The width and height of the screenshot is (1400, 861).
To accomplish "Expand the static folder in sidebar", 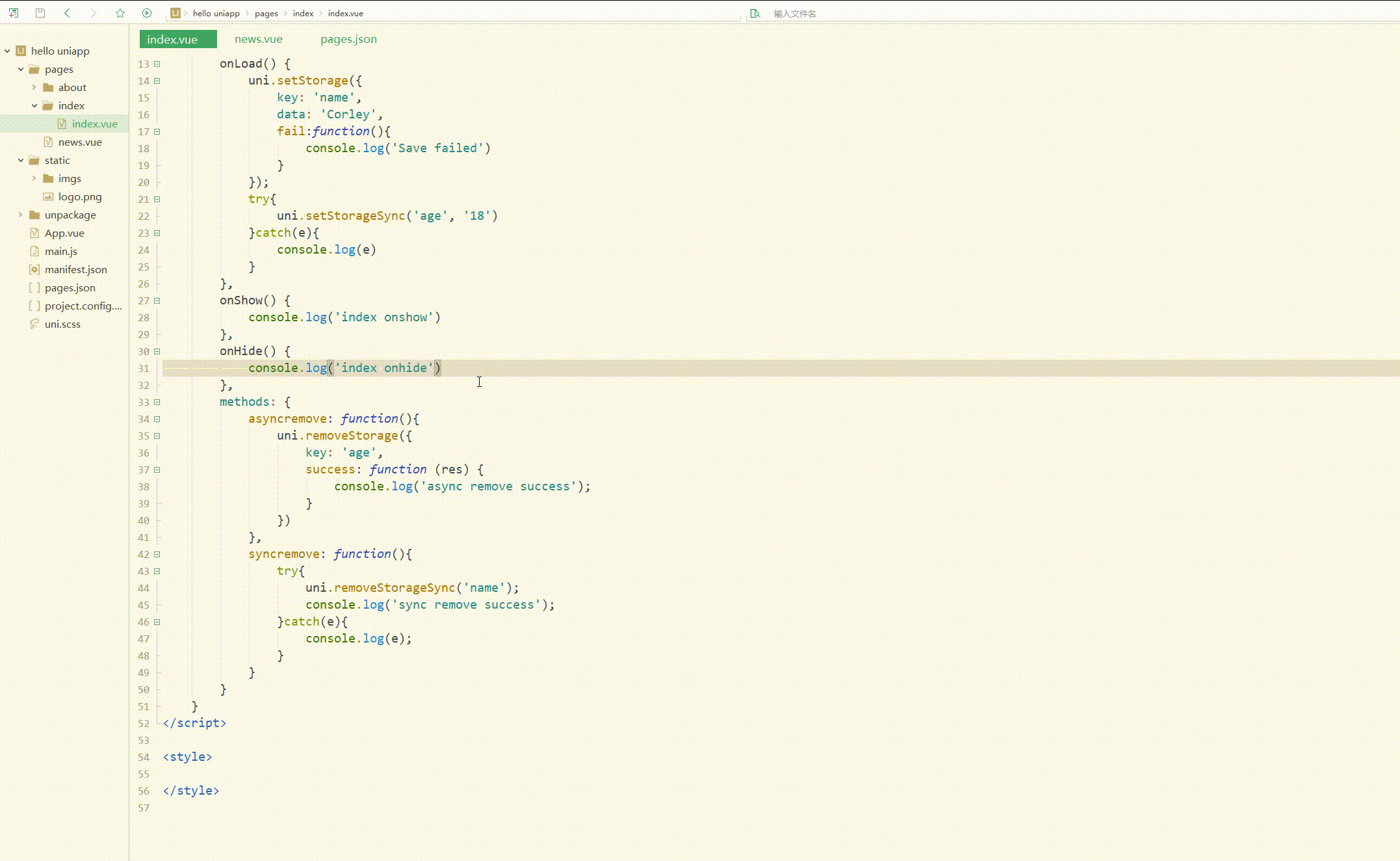I will coord(21,159).
